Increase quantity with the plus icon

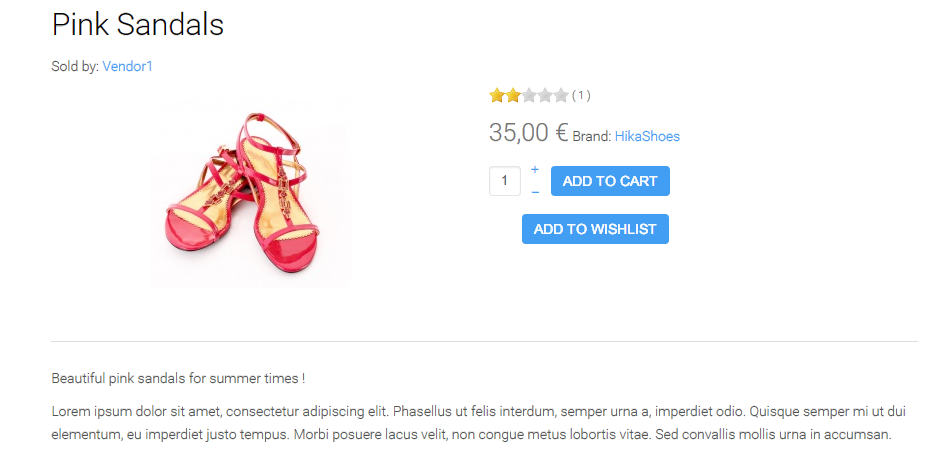click(x=535, y=170)
